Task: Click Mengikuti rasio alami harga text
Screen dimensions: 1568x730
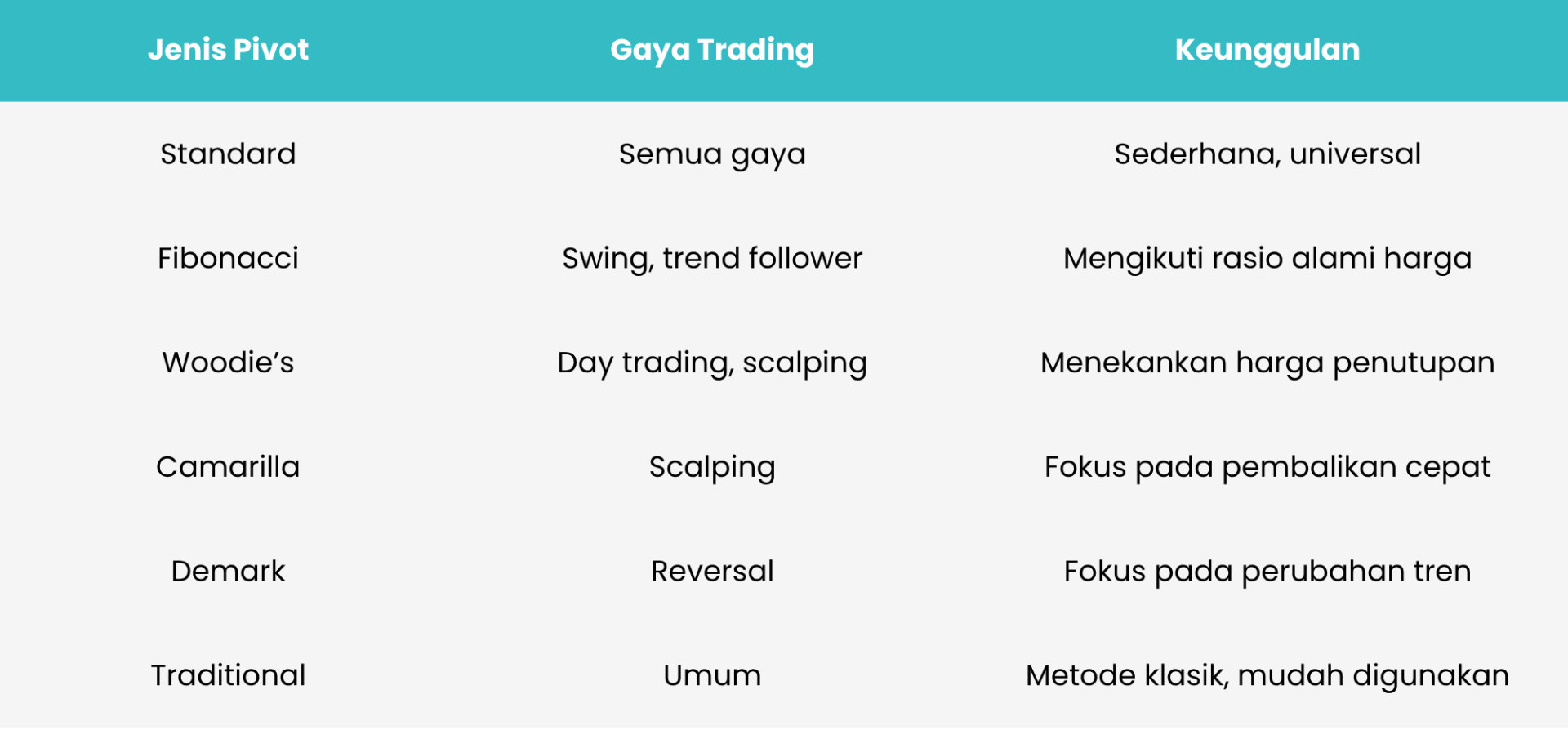Action: (x=1267, y=260)
